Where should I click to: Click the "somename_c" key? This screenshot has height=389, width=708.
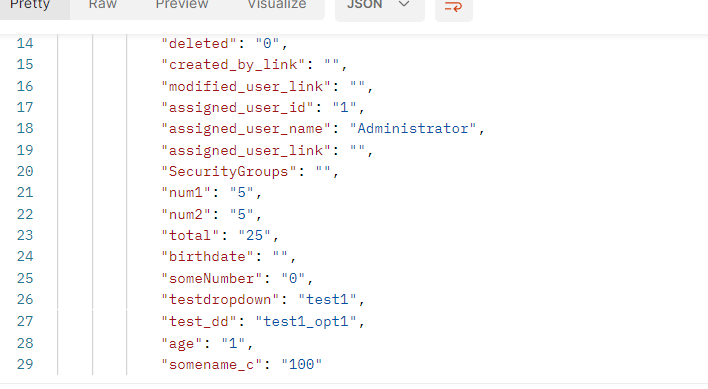(212, 364)
